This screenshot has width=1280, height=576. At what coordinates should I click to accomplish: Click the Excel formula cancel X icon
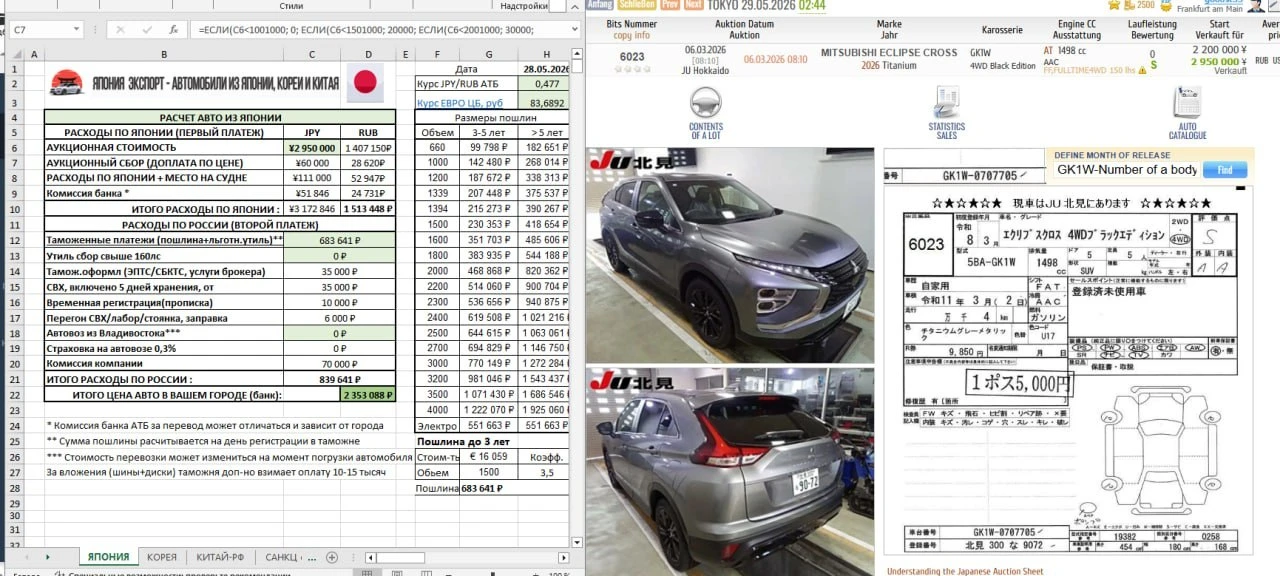pos(120,30)
